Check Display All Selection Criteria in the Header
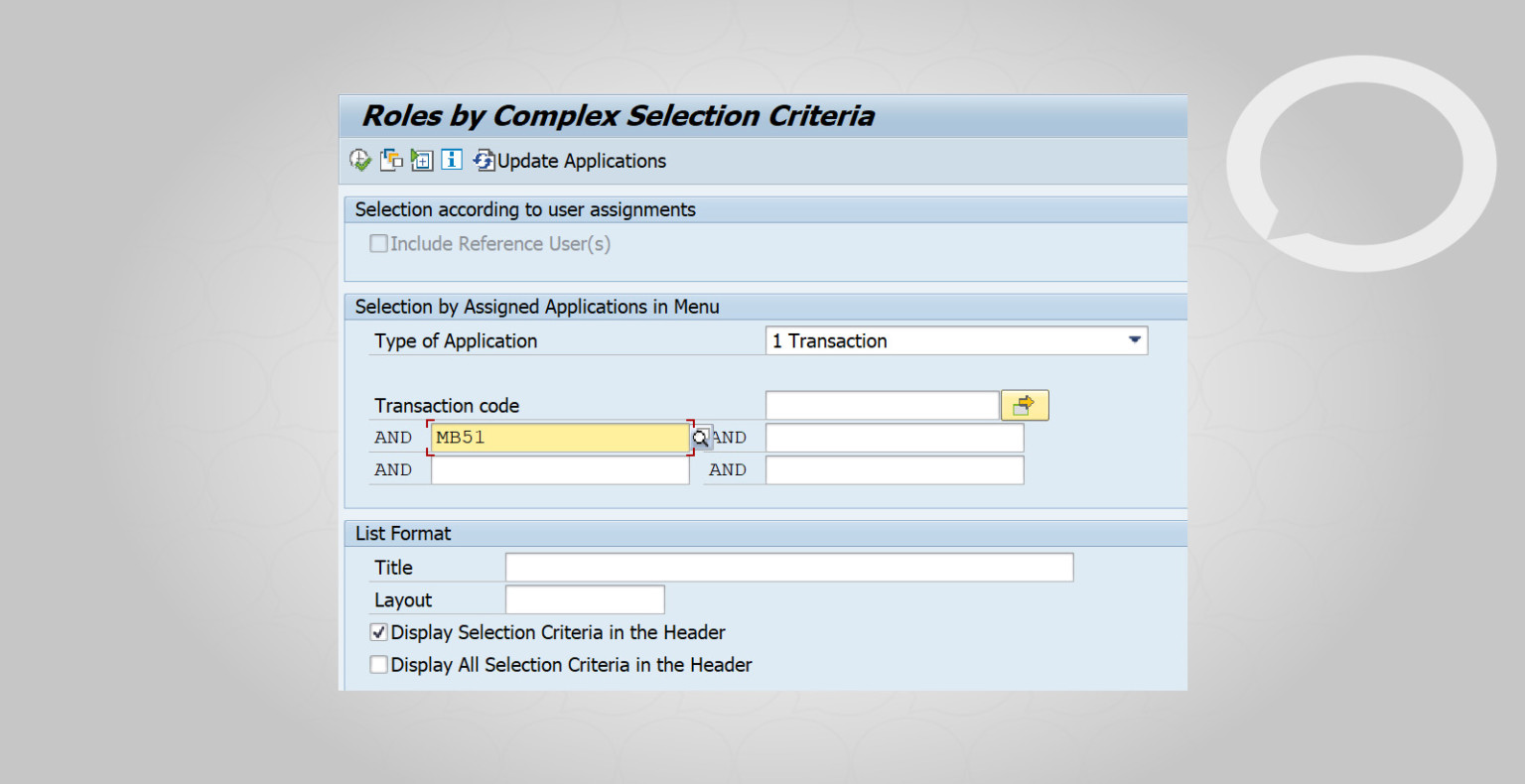1525x784 pixels. pyautogui.click(x=378, y=664)
